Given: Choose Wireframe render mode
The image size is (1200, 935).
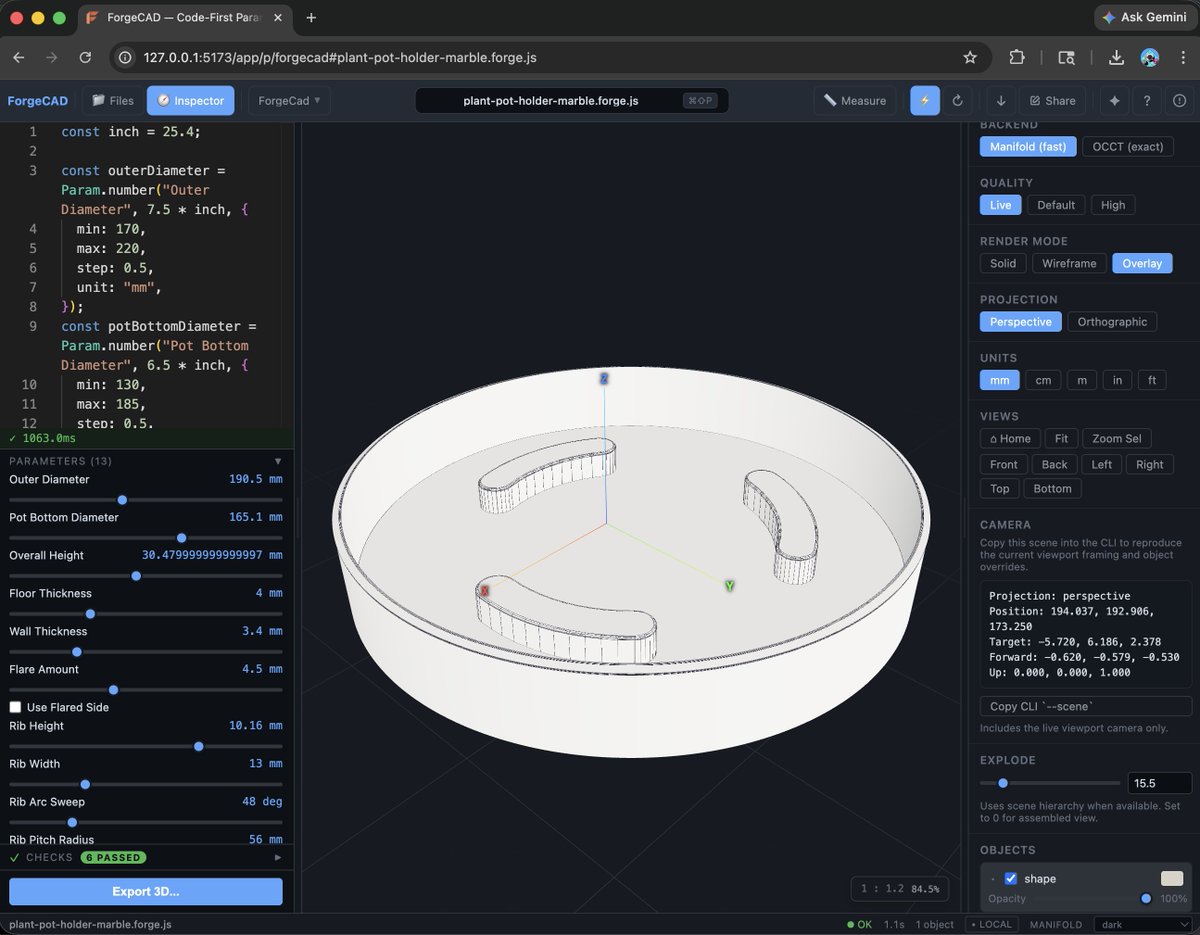Looking at the screenshot, I should [1069, 263].
